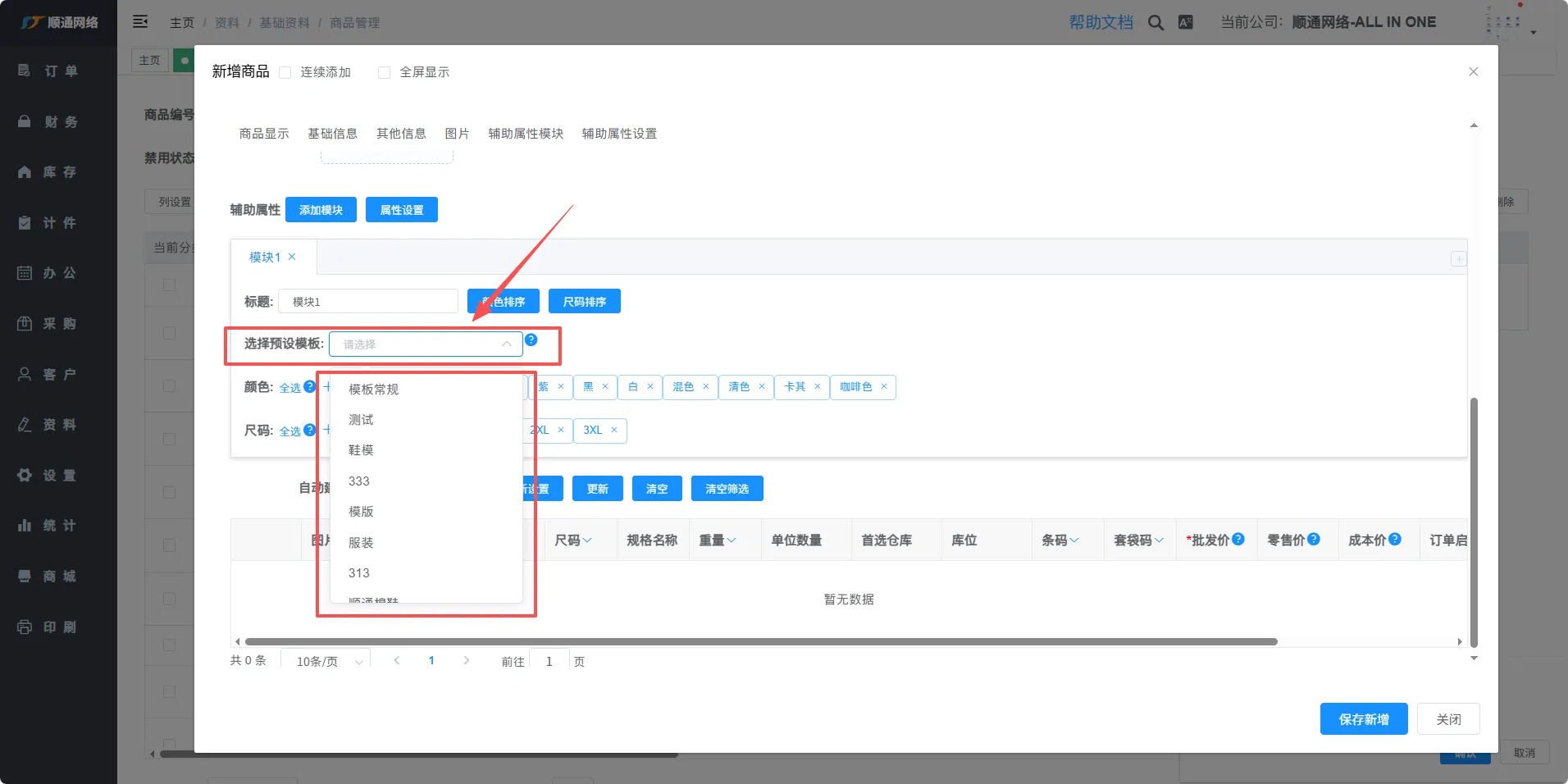Click the language translate icon in header

[1186, 22]
